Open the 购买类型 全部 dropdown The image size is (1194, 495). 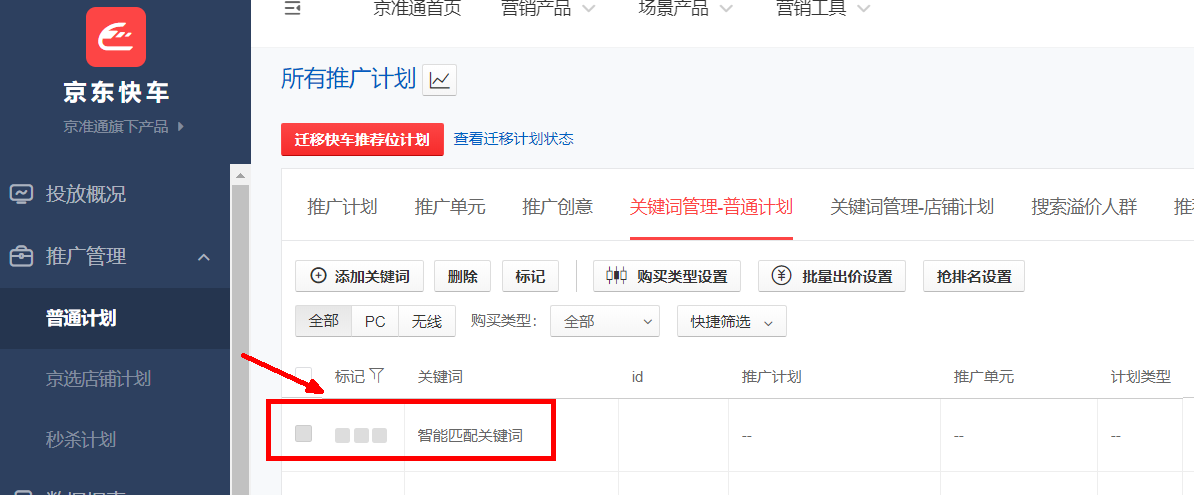(x=605, y=321)
